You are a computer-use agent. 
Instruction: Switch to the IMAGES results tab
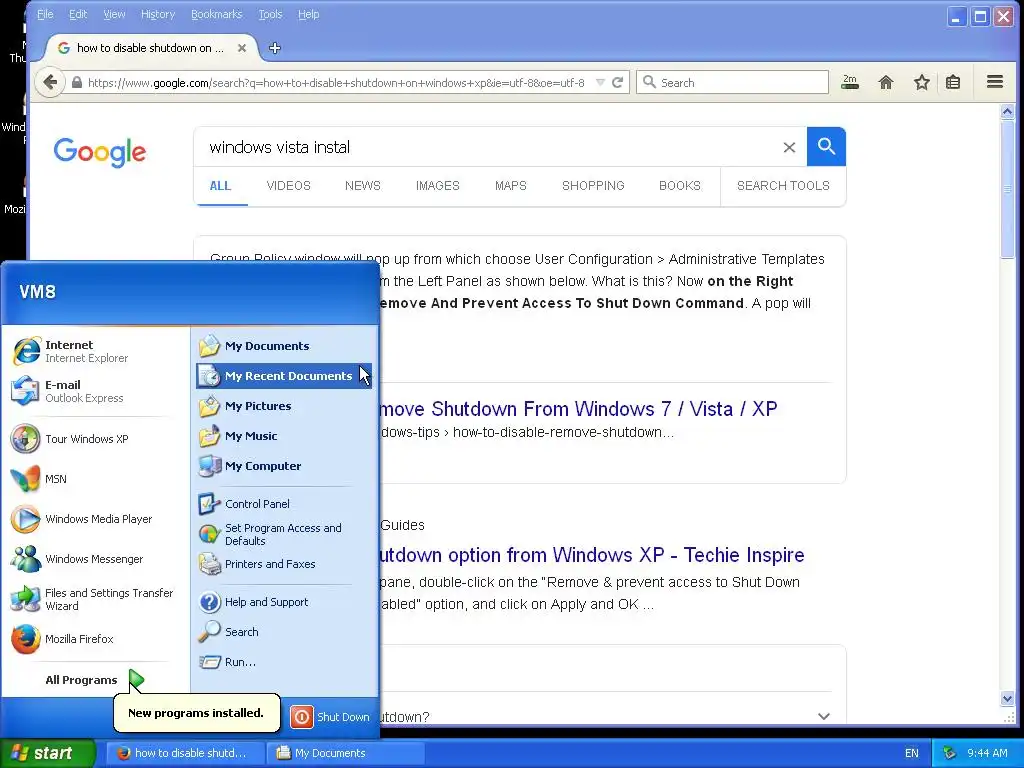point(438,185)
